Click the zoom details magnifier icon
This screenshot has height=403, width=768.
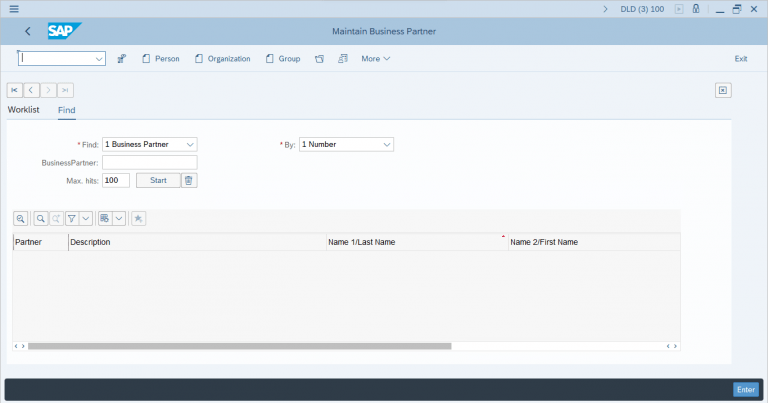tap(20, 218)
